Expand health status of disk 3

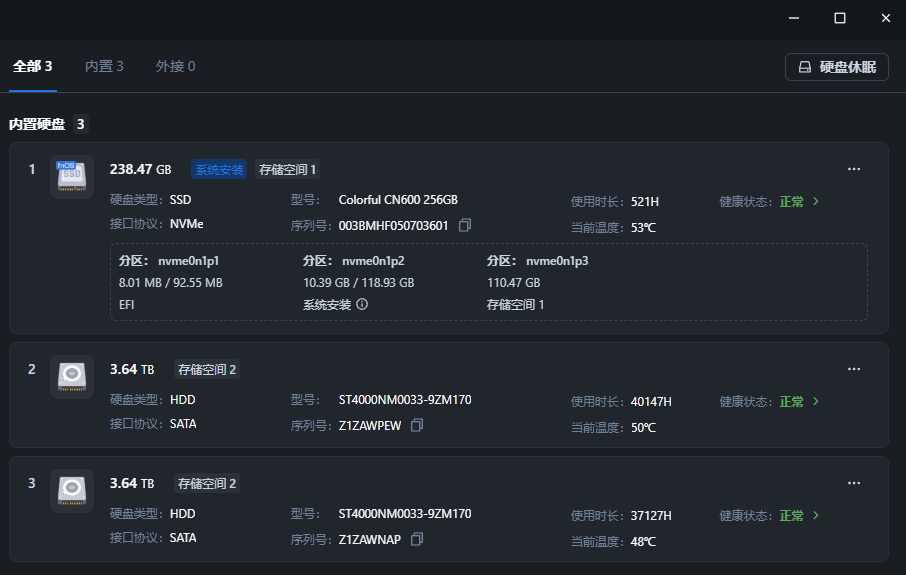[816, 515]
